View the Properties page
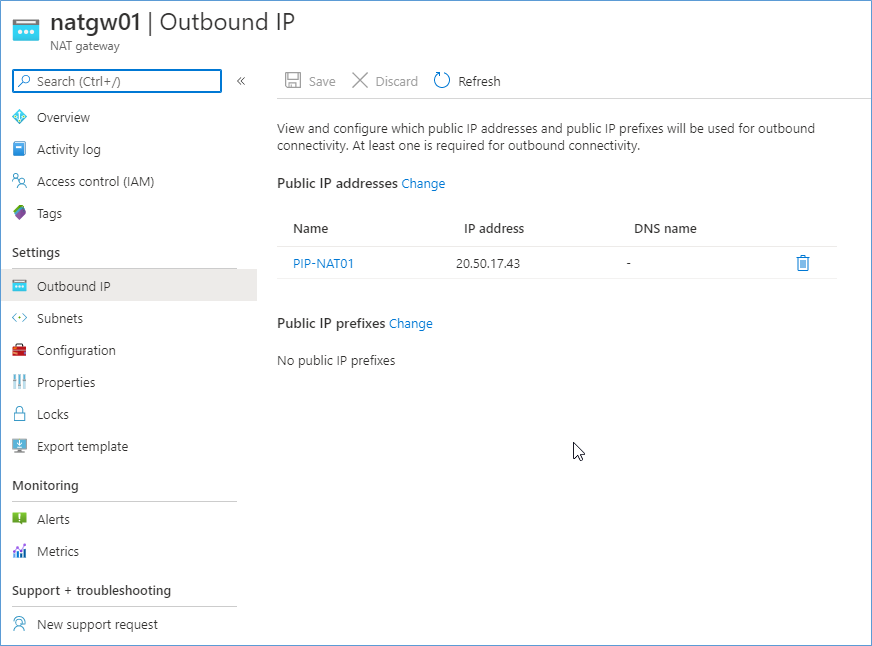This screenshot has height=646, width=872. [x=66, y=382]
